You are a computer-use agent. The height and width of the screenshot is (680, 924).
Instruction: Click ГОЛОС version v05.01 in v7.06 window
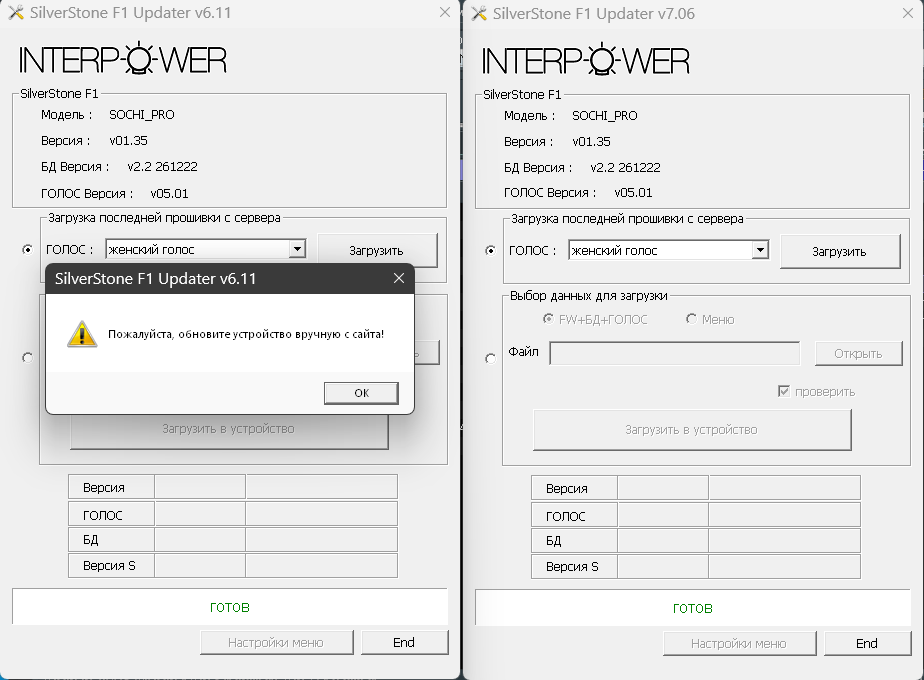(x=633, y=193)
